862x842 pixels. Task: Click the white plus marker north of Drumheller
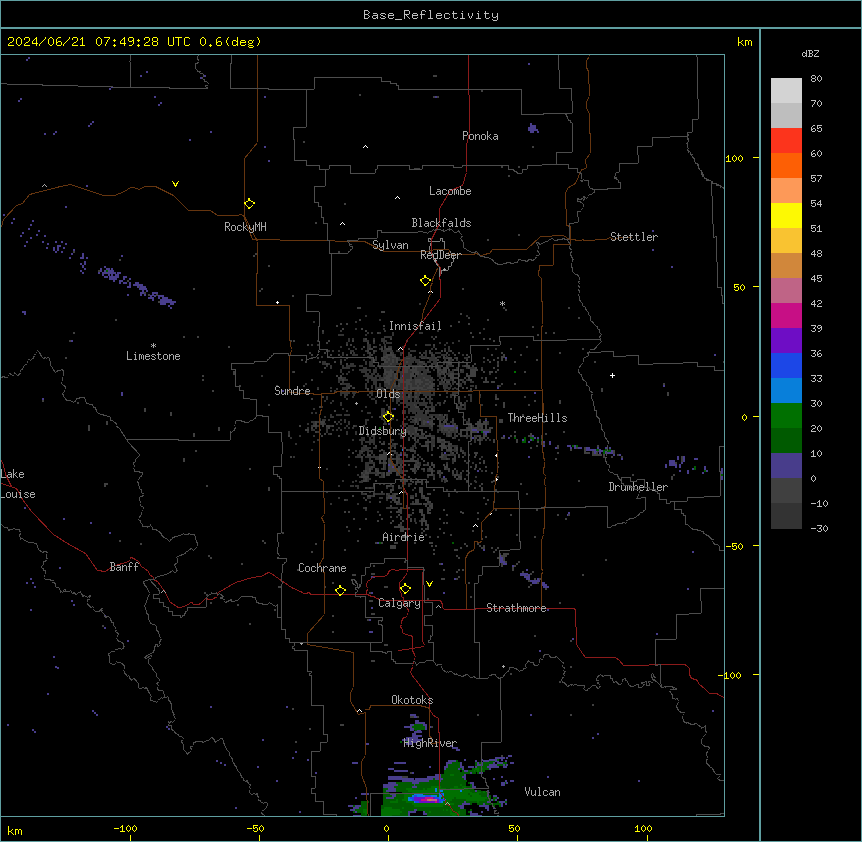[x=612, y=375]
